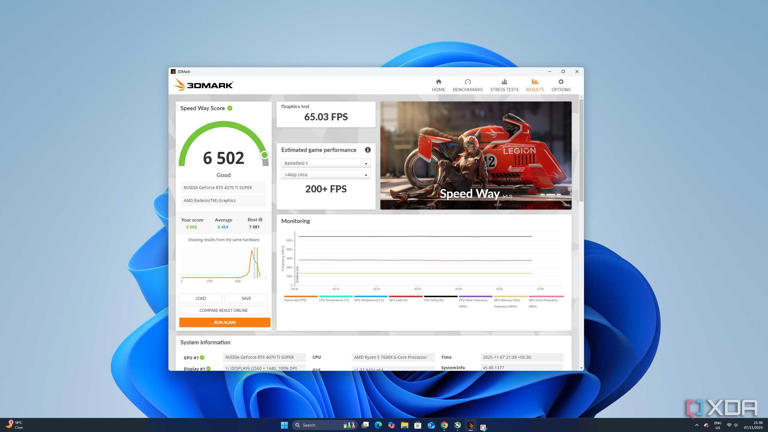The image size is (768, 432).
Task: Click the green valid-score checkmark icon
Action: point(230,108)
